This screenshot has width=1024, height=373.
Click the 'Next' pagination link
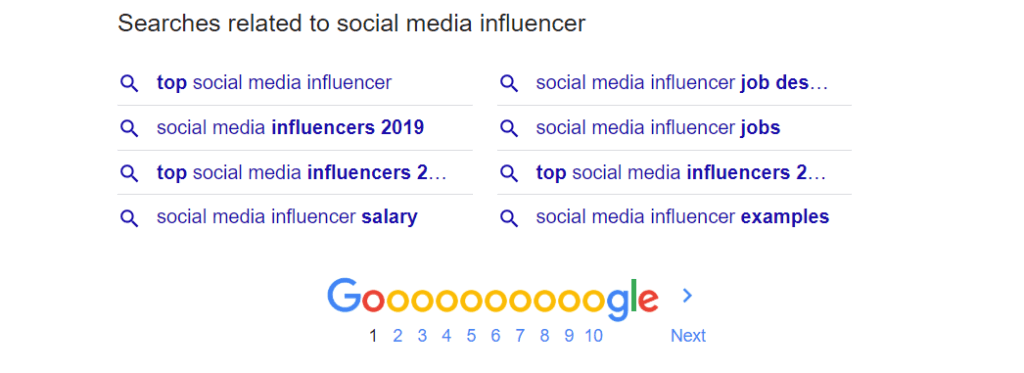point(688,336)
